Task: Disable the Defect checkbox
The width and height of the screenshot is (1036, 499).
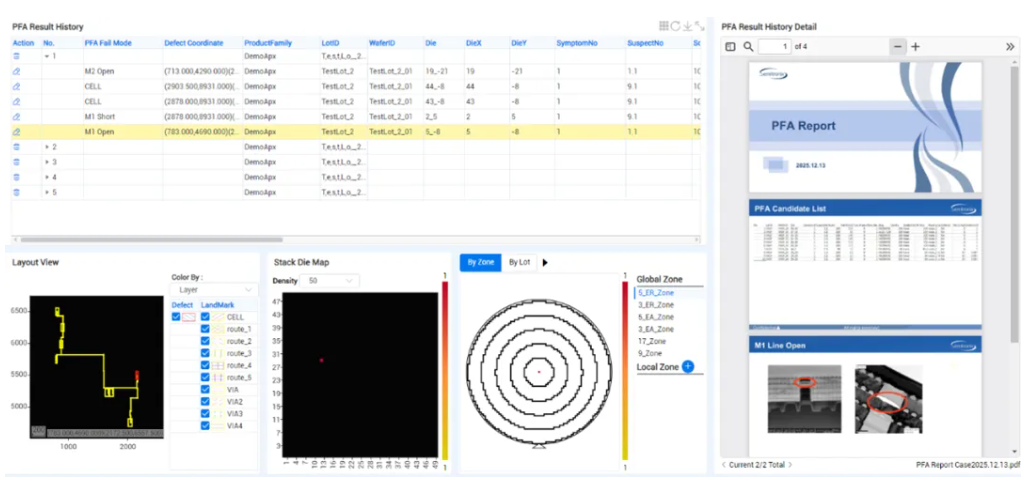Action: coord(176,317)
